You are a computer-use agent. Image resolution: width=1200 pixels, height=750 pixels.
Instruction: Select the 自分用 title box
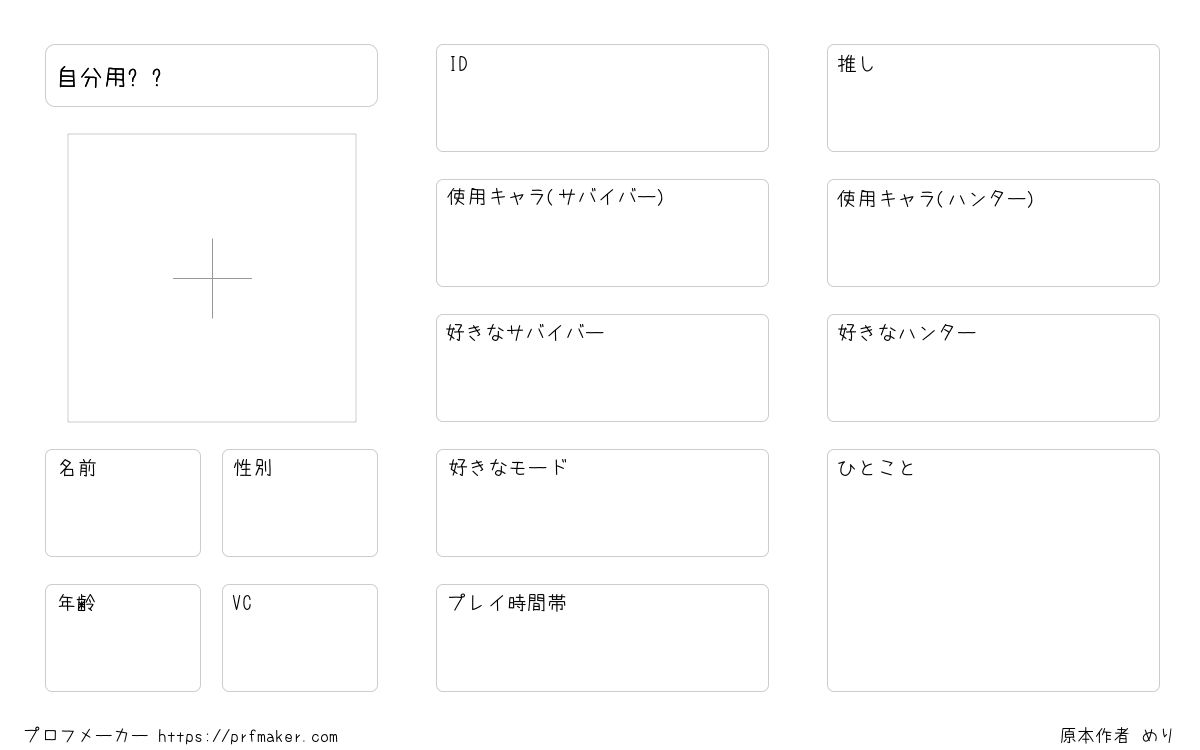pos(211,75)
